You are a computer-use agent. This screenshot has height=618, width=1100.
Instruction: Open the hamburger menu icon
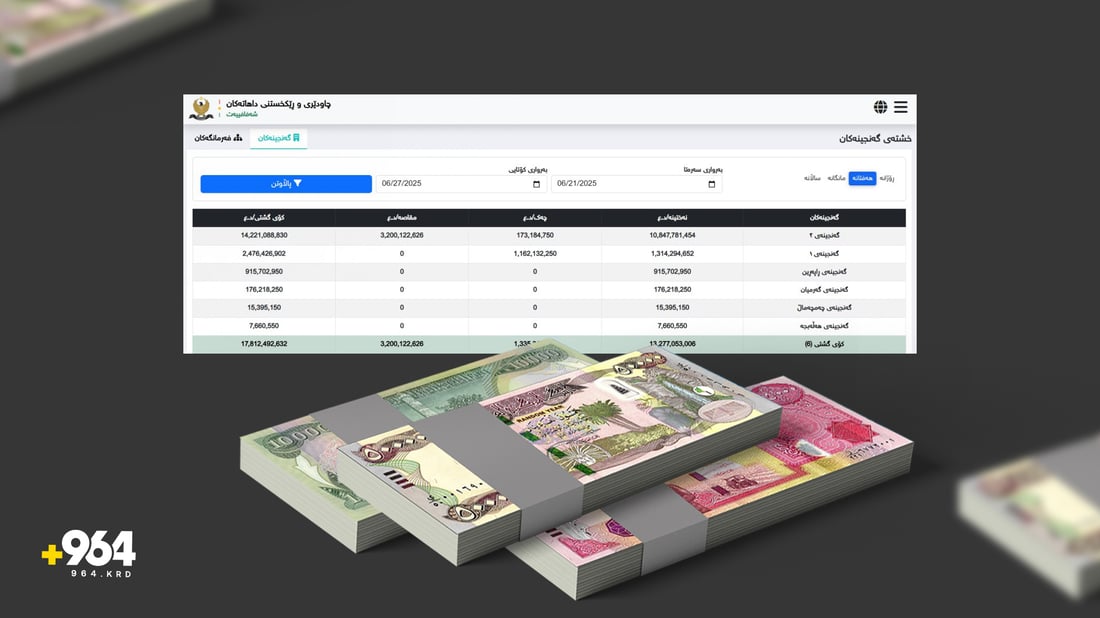900,107
